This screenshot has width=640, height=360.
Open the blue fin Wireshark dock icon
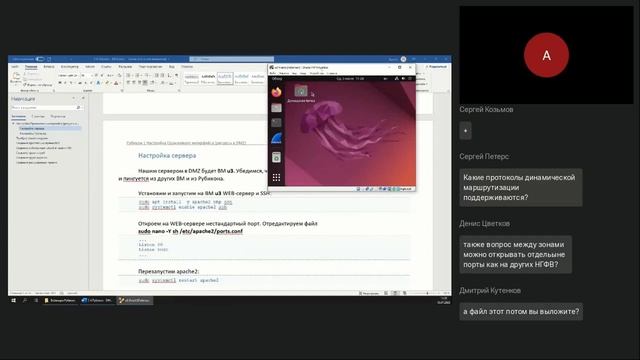(x=276, y=139)
